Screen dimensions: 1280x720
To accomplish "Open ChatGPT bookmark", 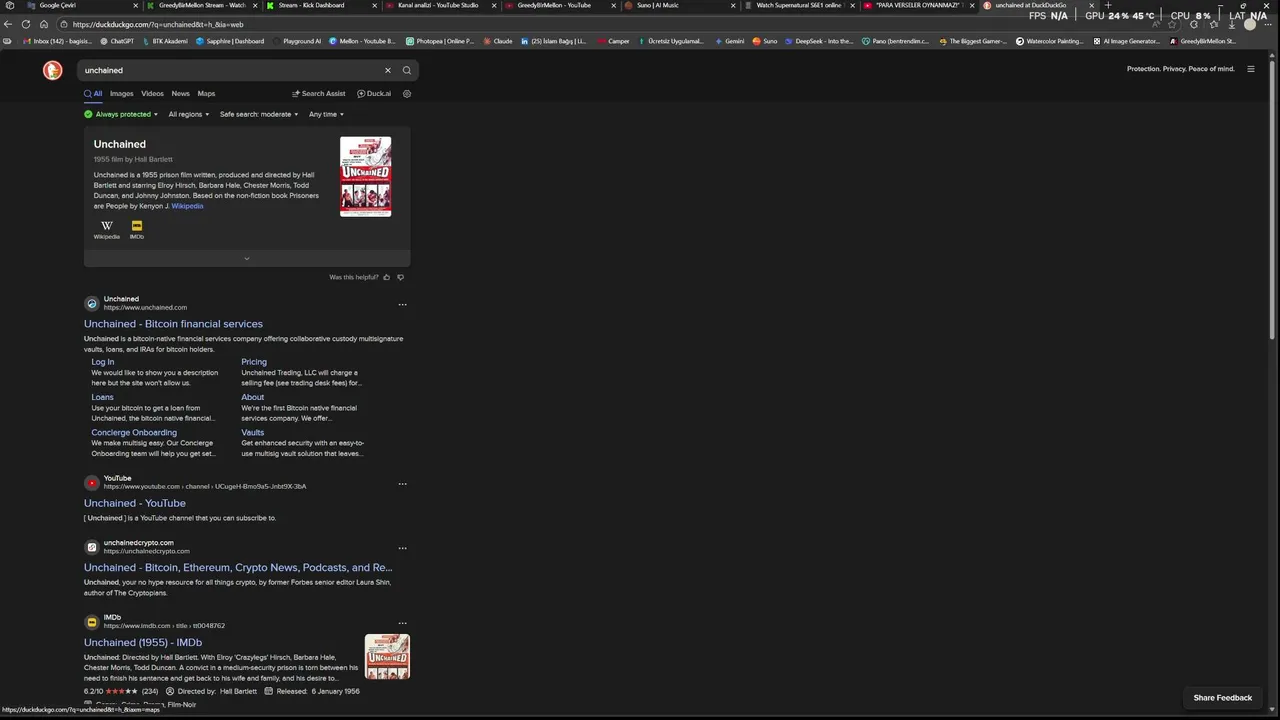I will point(117,41).
